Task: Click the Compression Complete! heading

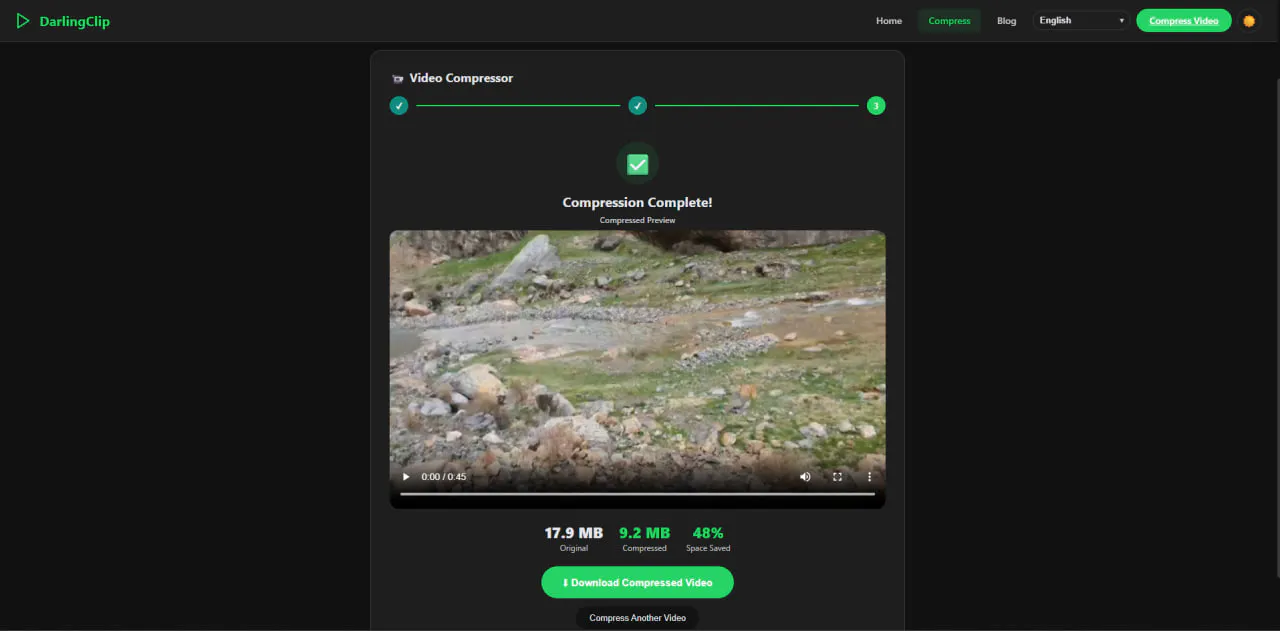Action: point(637,202)
